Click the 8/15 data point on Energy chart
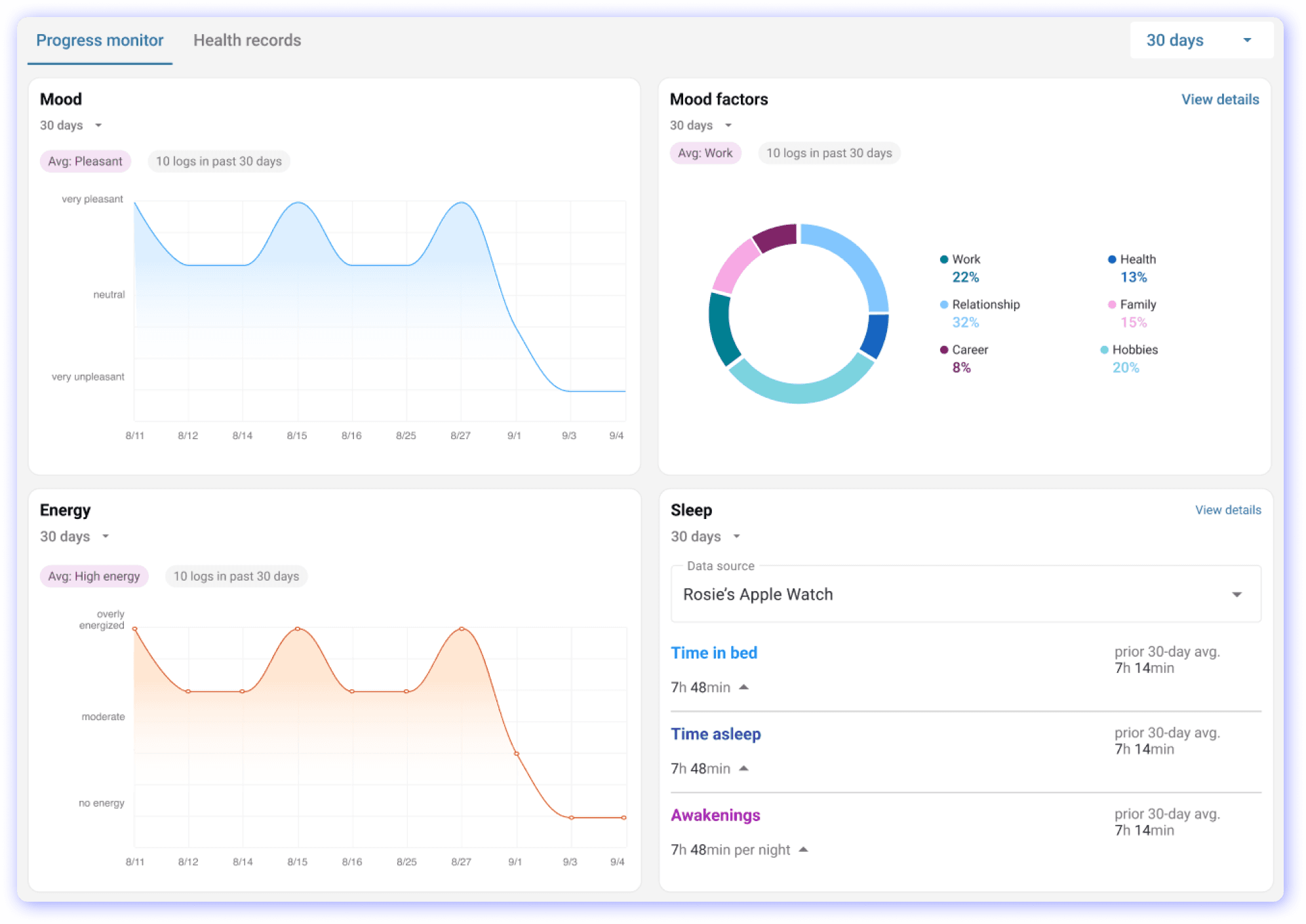 pos(298,629)
